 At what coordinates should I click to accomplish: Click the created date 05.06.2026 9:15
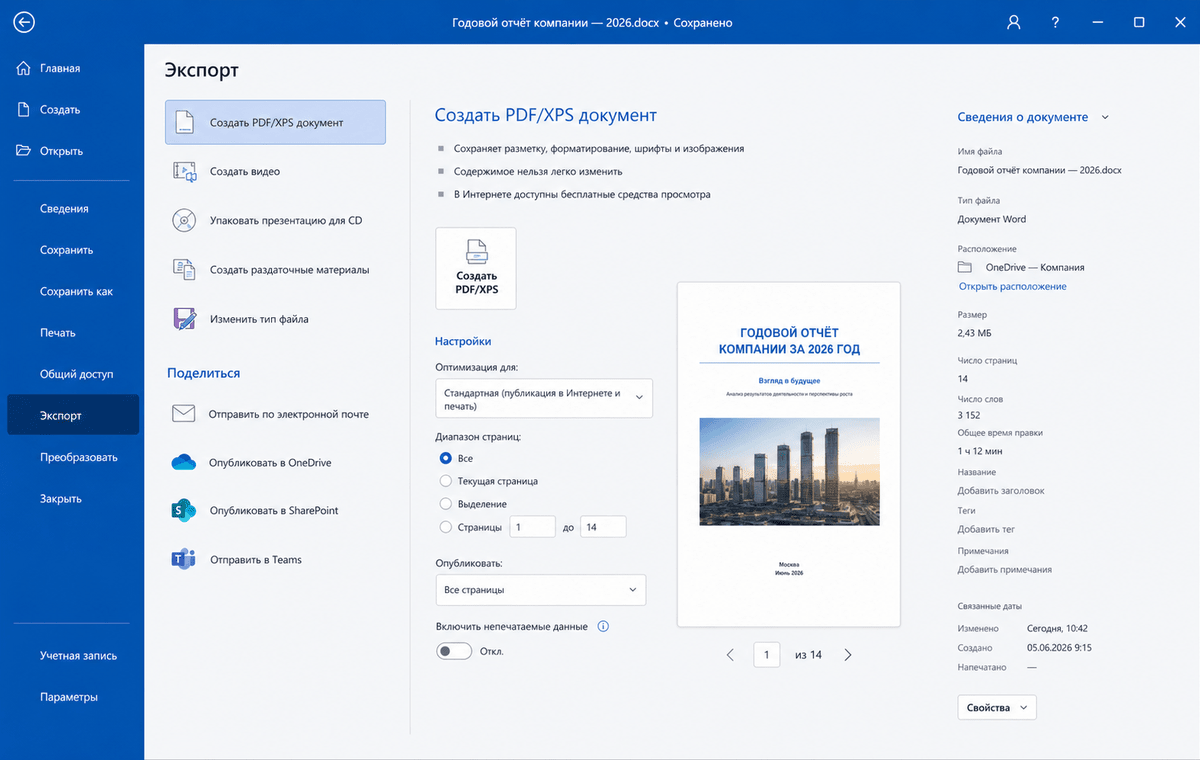pyautogui.click(x=1059, y=647)
